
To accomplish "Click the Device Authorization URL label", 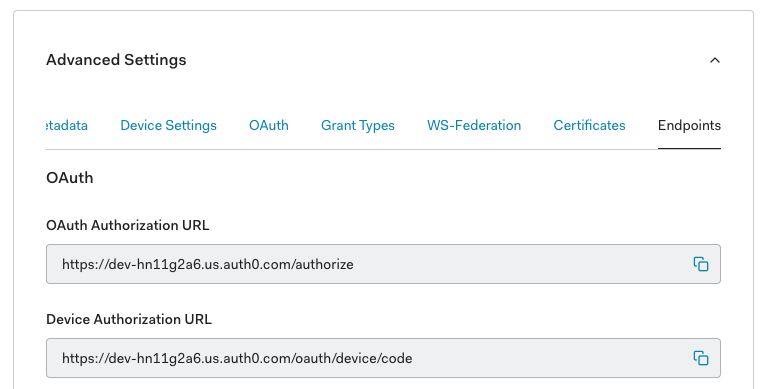I will [129, 319].
